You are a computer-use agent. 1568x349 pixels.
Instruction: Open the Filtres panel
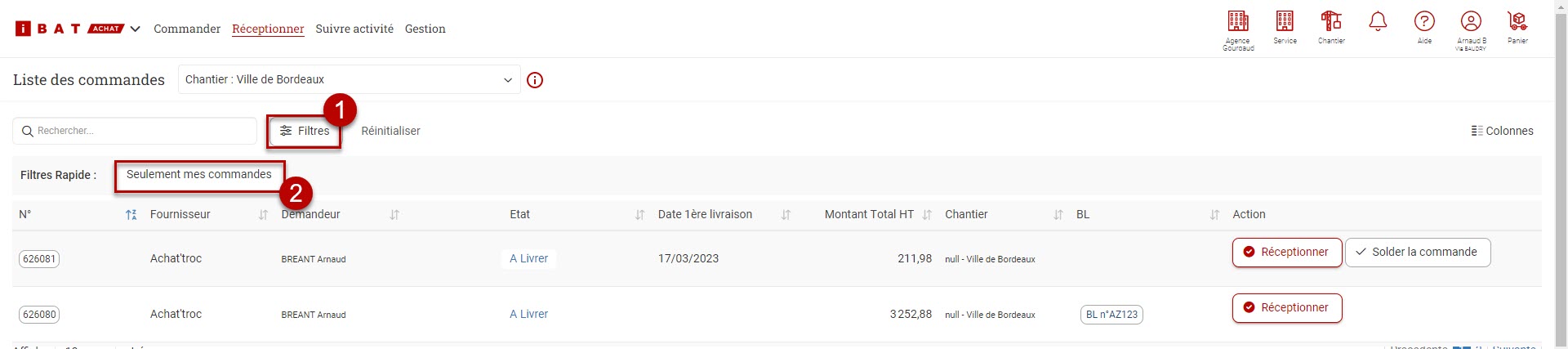(305, 131)
